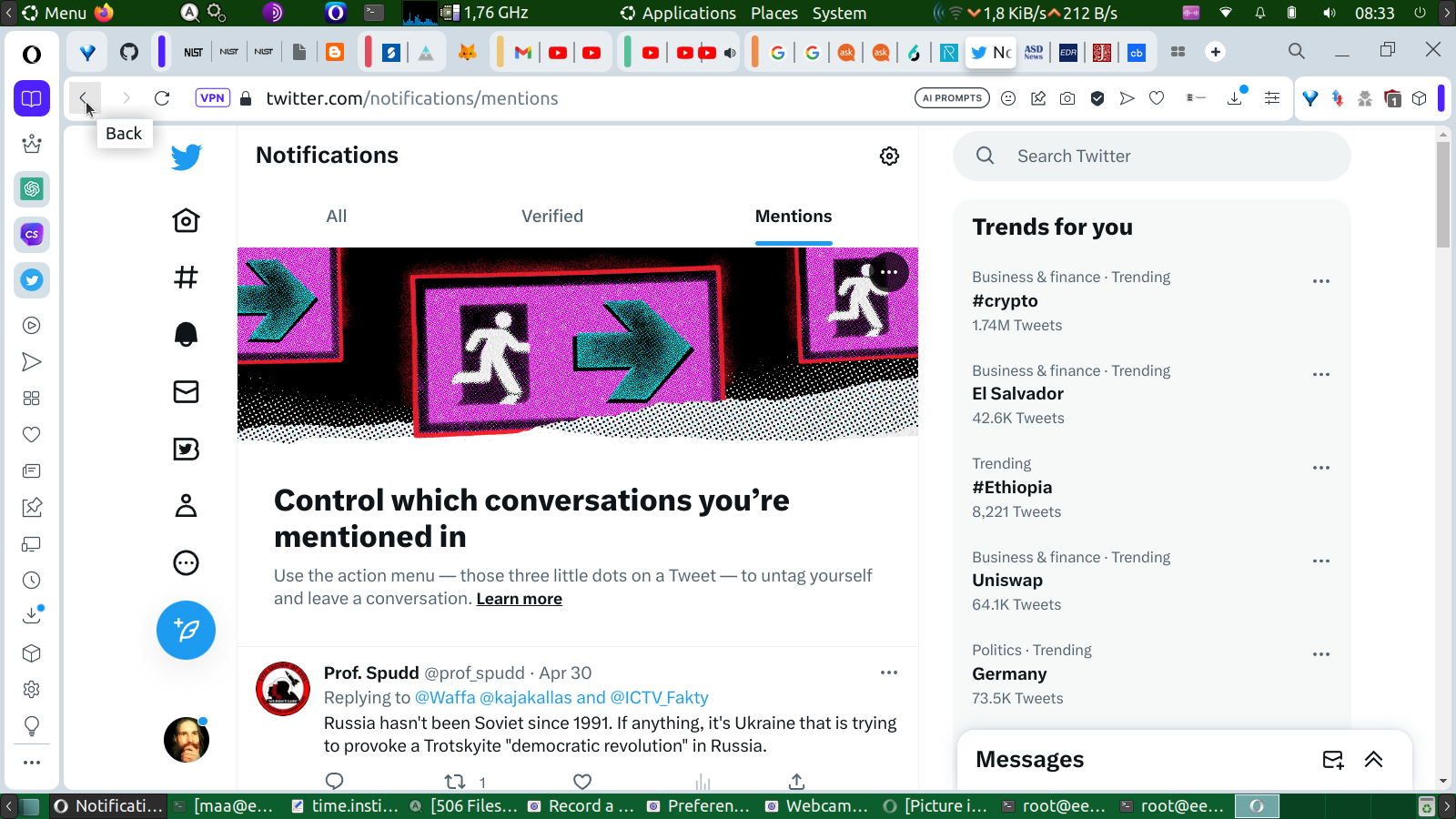The height and width of the screenshot is (819, 1456).
Task: Switch to the All notifications tab
Action: [336, 217]
